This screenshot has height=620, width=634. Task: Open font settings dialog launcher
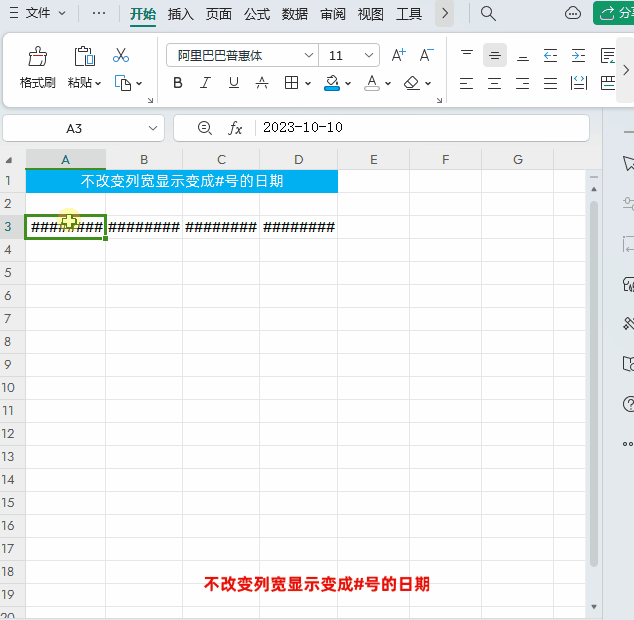pos(439,100)
